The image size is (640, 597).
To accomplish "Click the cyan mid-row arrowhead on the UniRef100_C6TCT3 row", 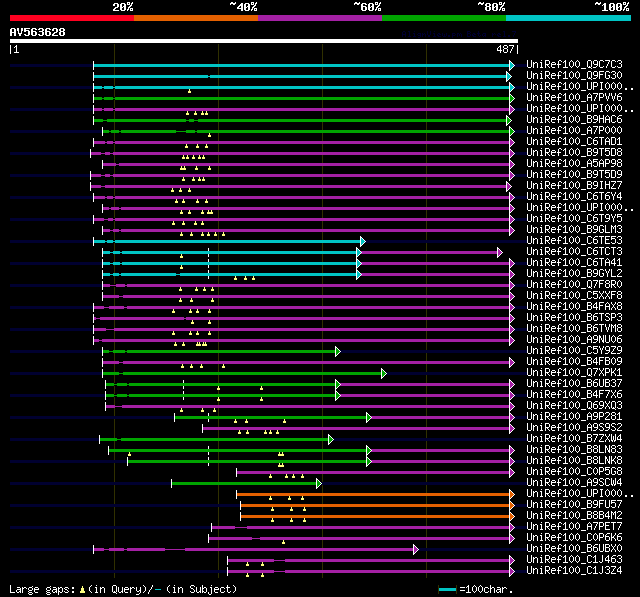I will tap(359, 253).
